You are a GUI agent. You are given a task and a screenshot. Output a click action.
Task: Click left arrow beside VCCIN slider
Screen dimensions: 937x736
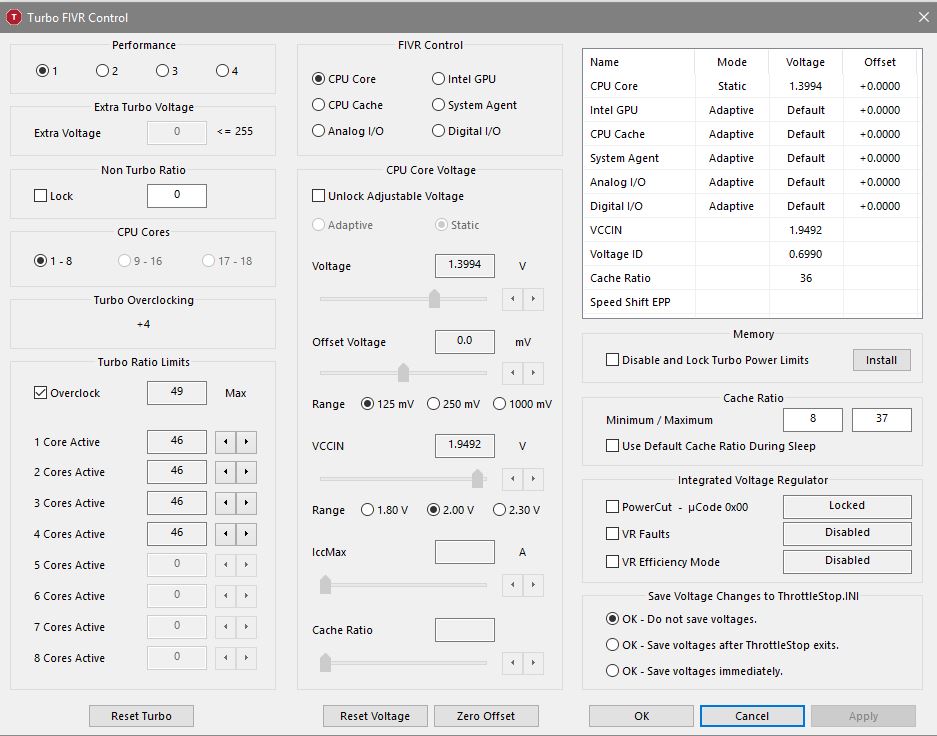click(x=513, y=479)
